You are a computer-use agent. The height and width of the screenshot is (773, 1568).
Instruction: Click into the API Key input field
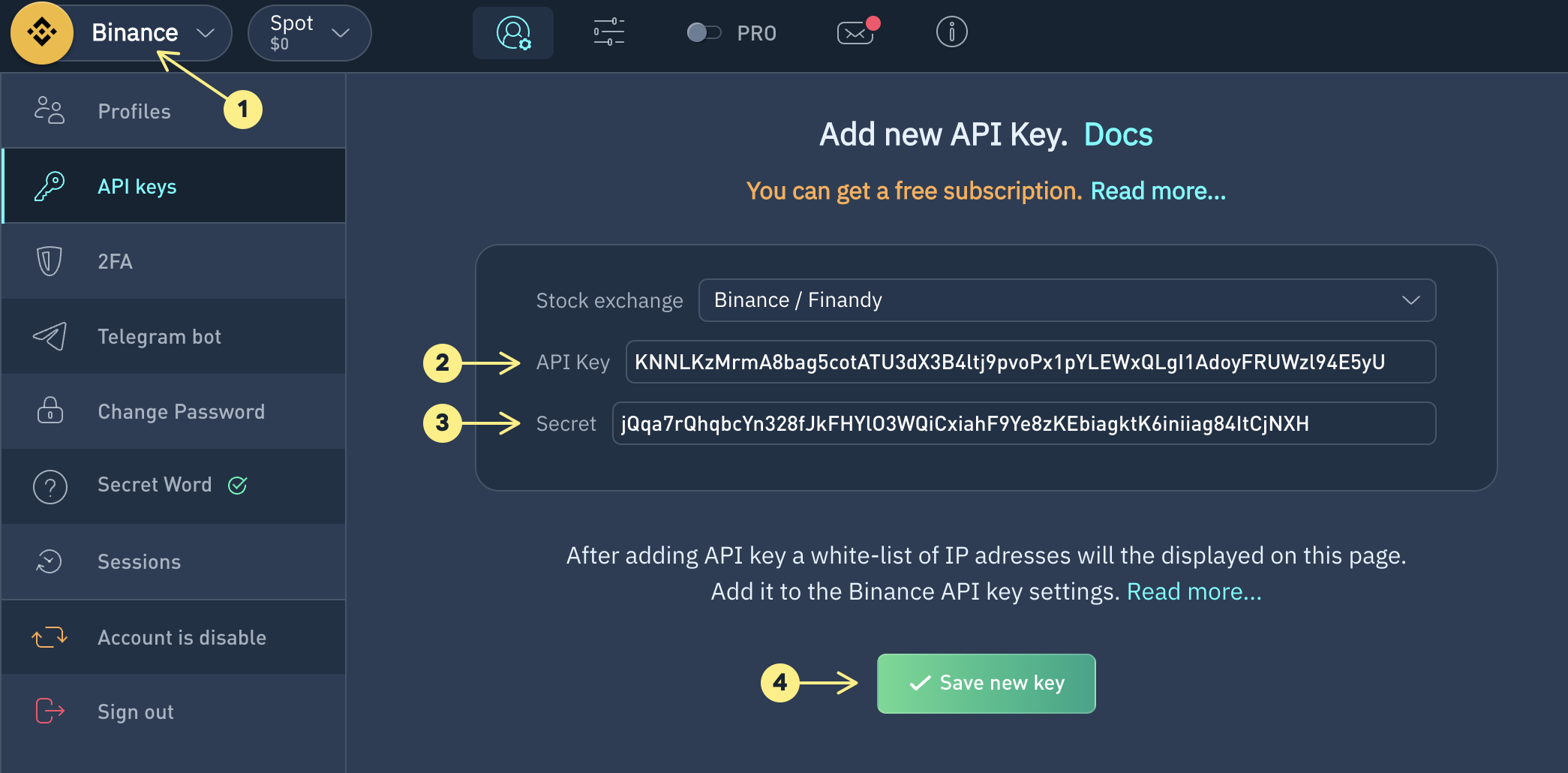click(x=1030, y=362)
